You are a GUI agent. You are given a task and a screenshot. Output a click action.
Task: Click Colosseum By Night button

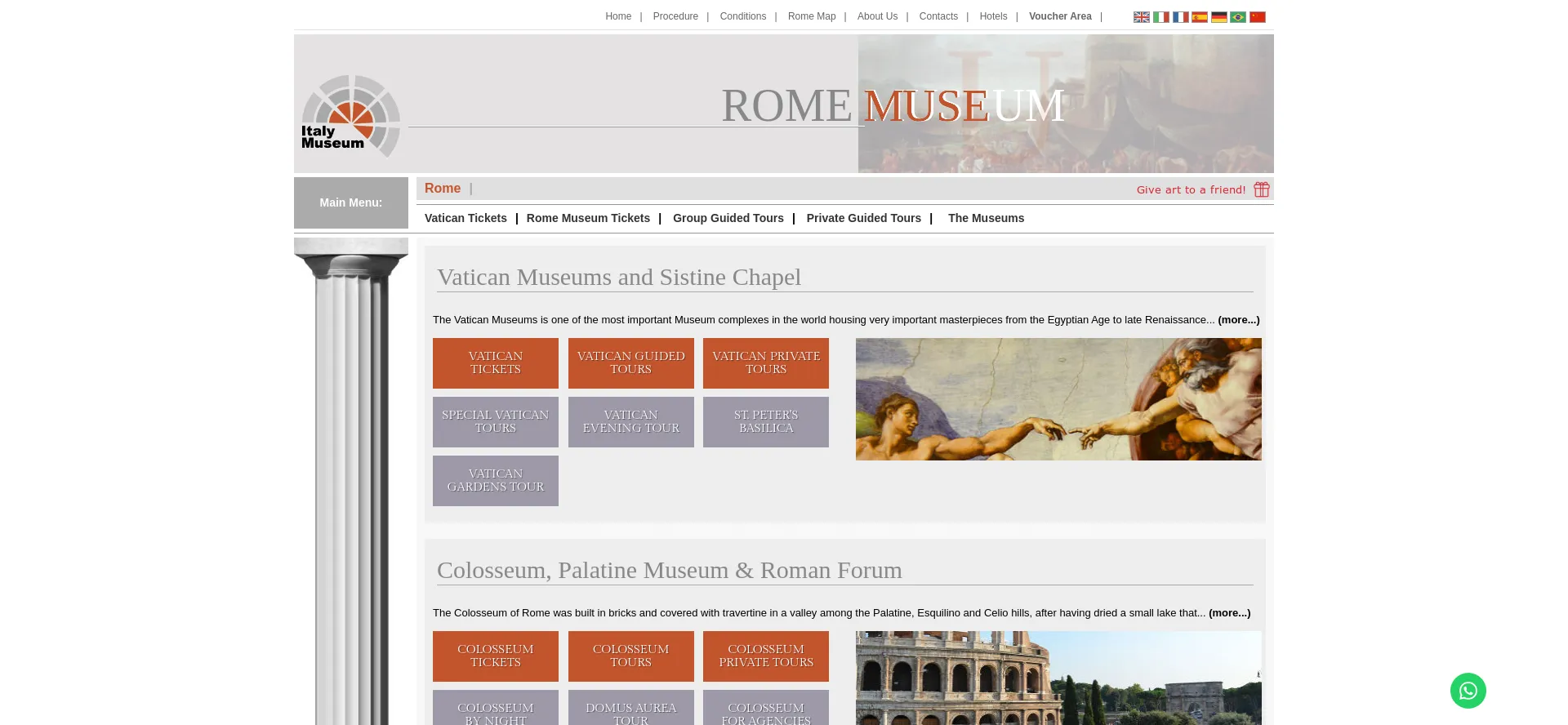(x=496, y=708)
